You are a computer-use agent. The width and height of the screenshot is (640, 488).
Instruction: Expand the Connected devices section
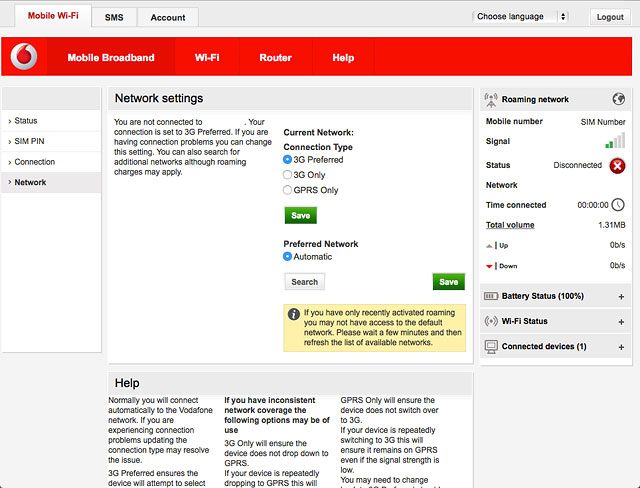click(621, 347)
